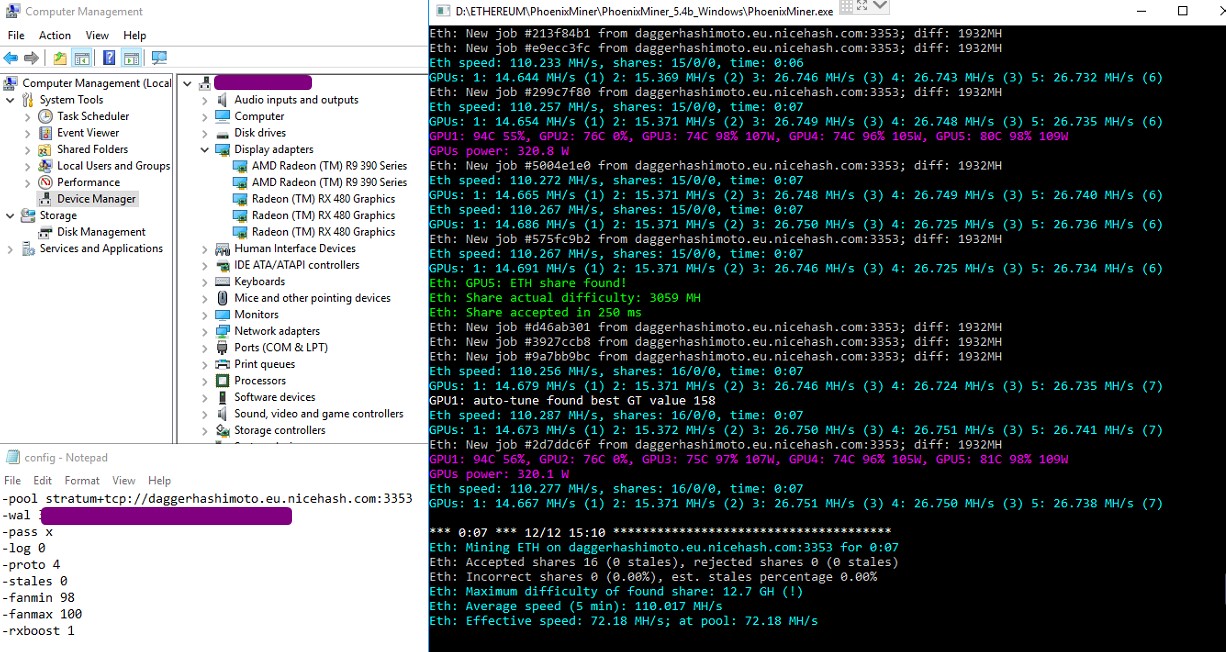Click the Notepad icon in config title bar
This screenshot has width=1226, height=652.
tap(13, 457)
